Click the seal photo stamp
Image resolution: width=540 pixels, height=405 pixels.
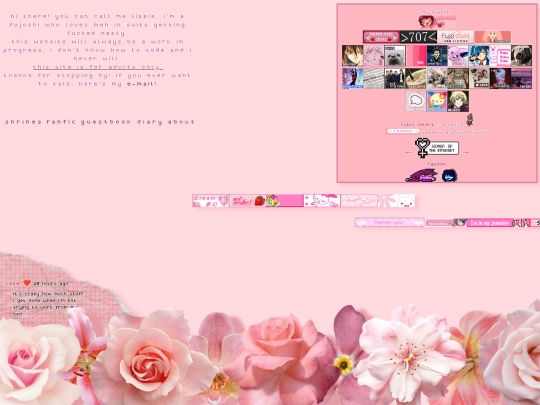pos(395,55)
